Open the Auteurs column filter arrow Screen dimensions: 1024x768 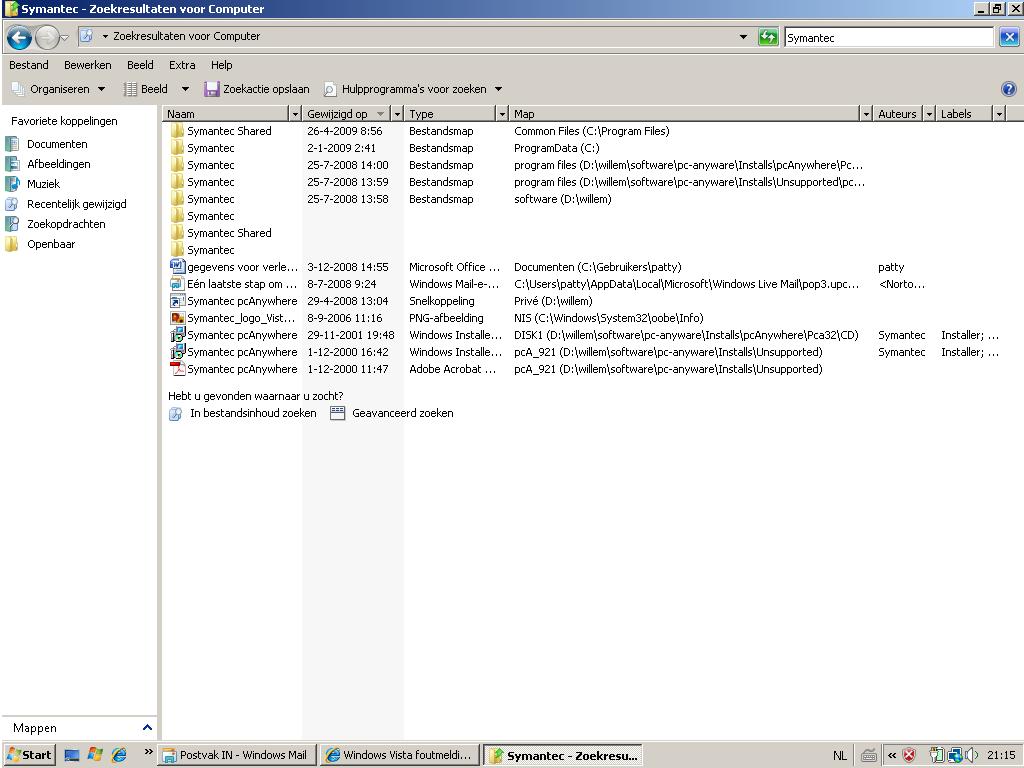click(929, 114)
